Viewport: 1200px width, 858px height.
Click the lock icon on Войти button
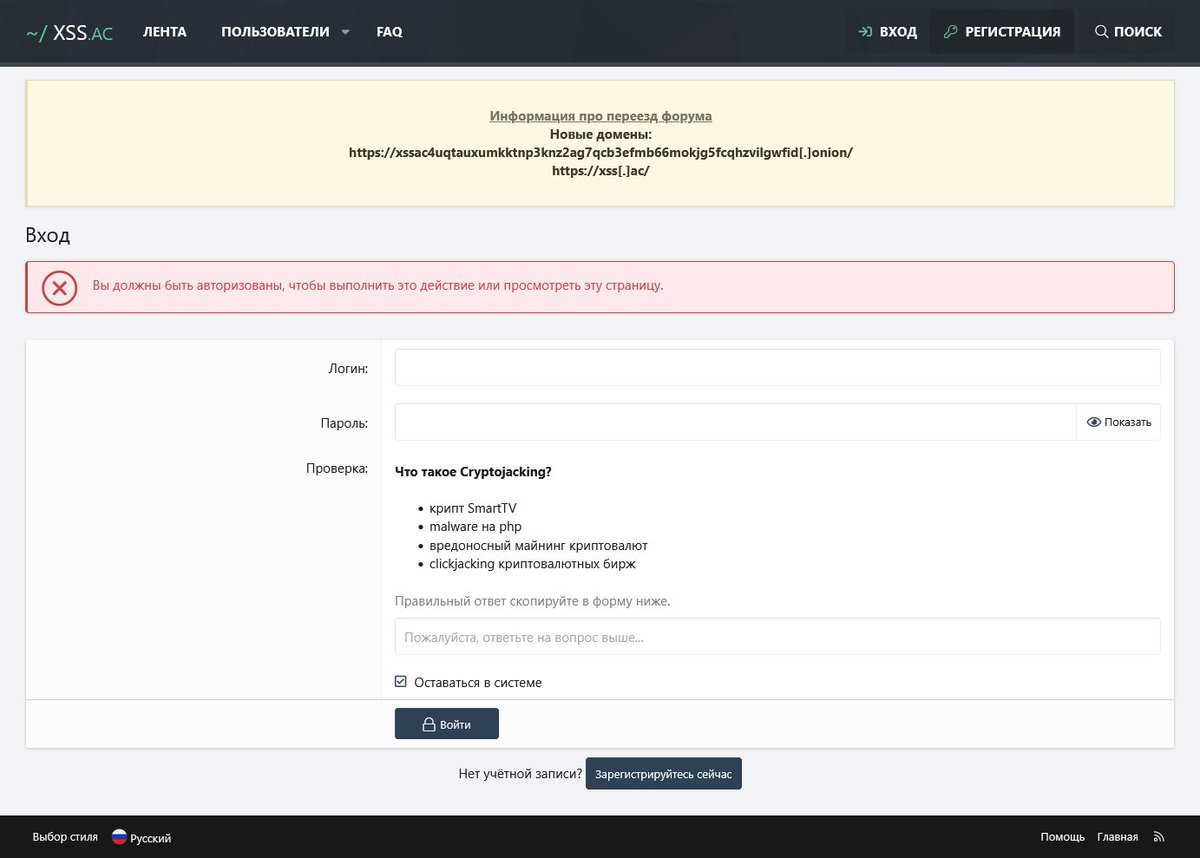pos(427,723)
